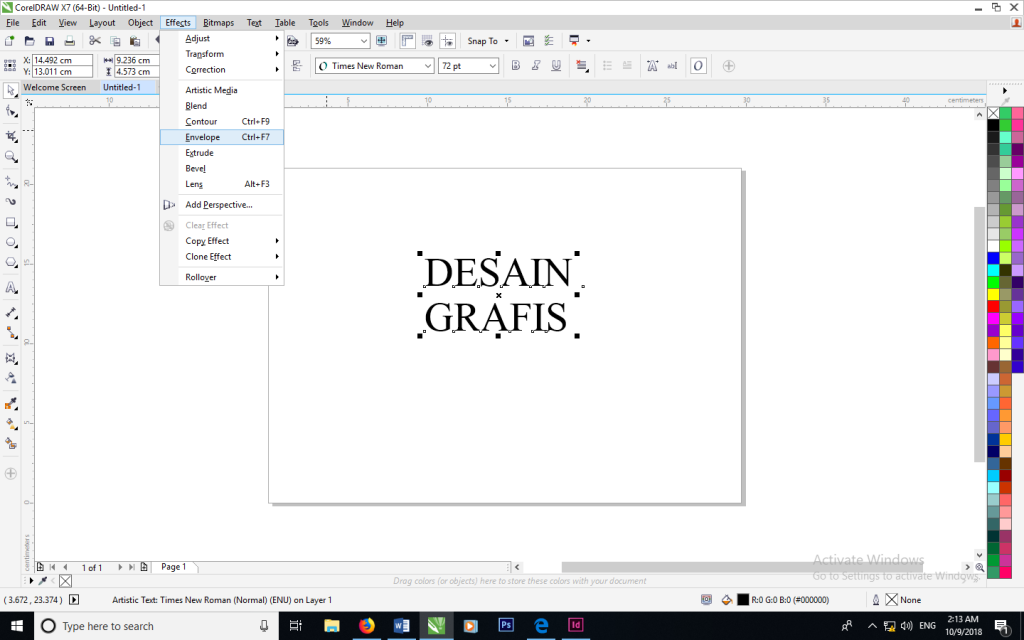Screen dimensions: 1024x640
Task: Pick the Crop tool
Action: (x=11, y=134)
